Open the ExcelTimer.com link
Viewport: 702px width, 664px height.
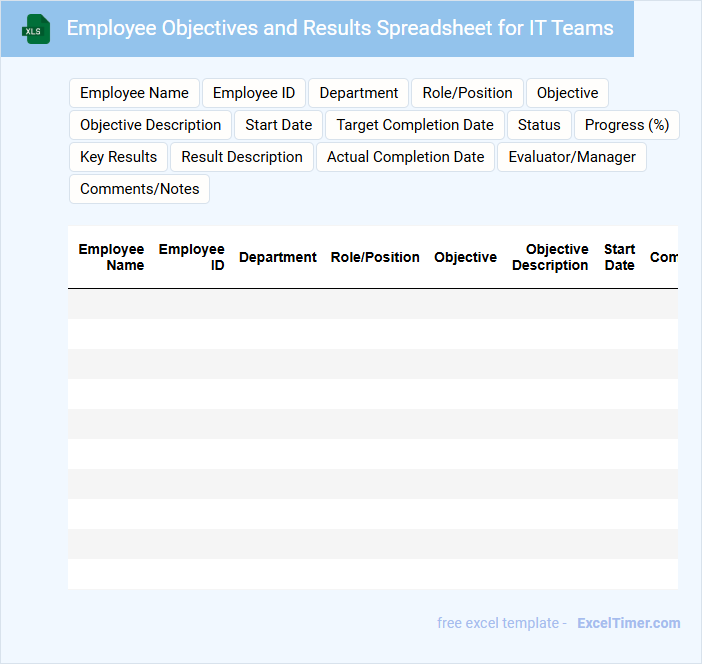pos(629,623)
